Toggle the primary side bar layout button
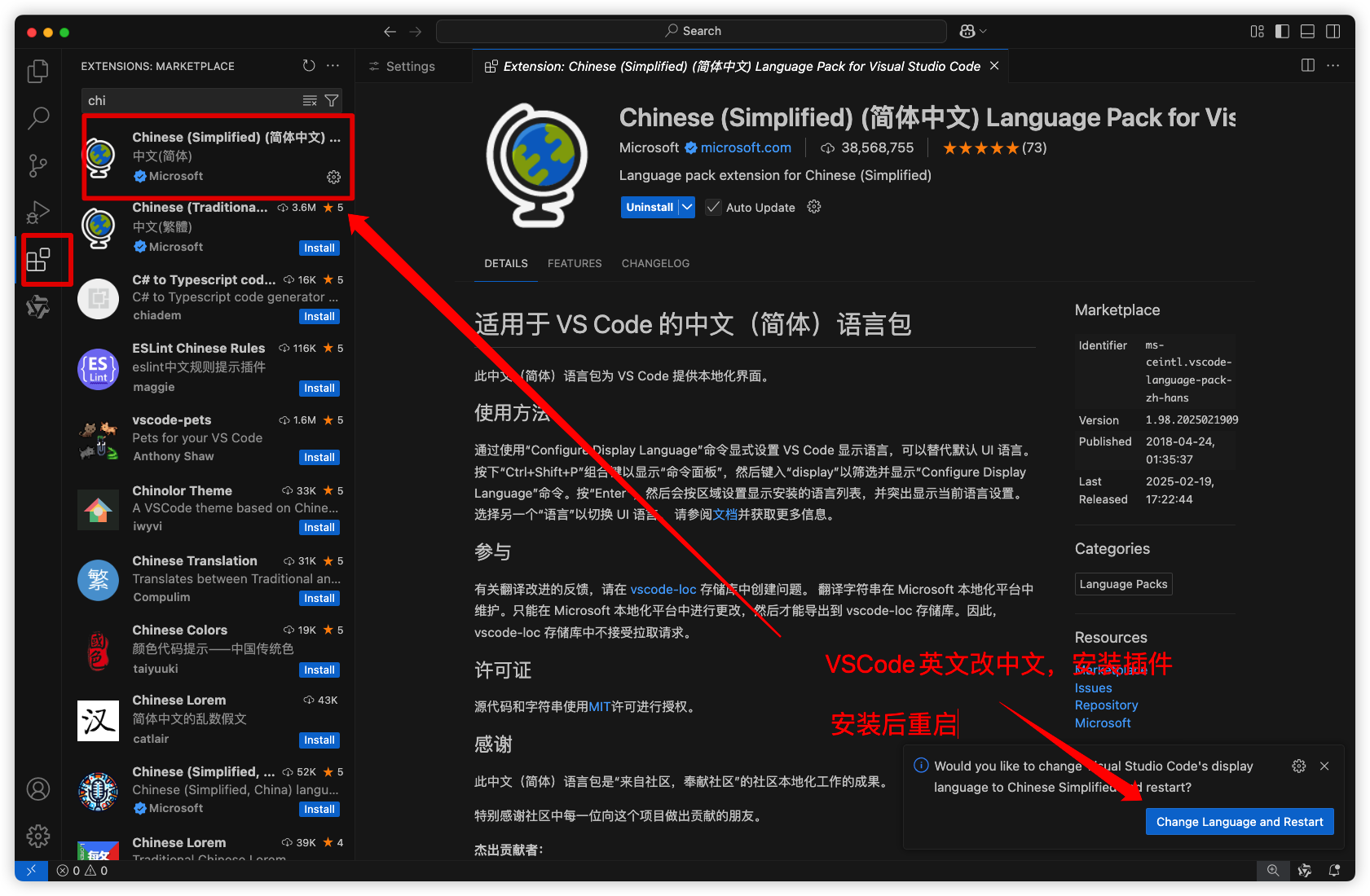The width and height of the screenshot is (1370, 896). [x=1282, y=31]
